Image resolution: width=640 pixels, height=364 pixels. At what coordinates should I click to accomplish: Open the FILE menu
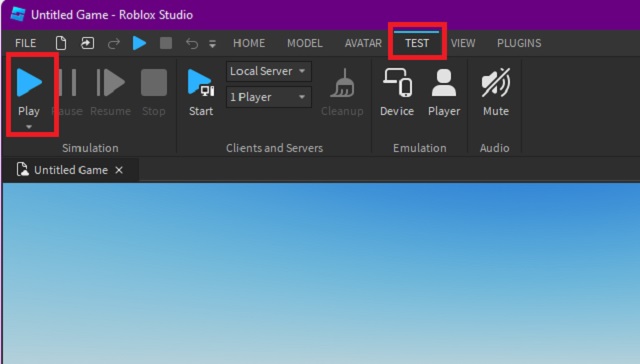[25, 43]
